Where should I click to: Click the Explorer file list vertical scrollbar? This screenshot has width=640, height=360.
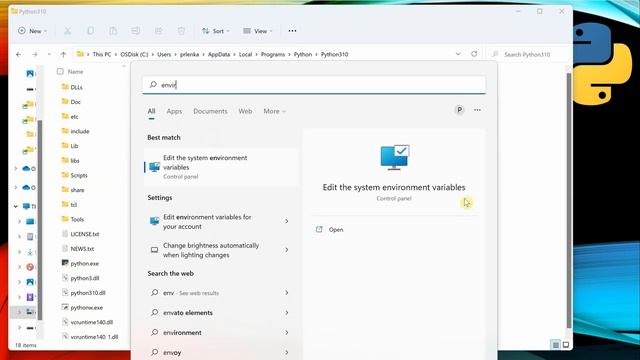click(x=569, y=200)
